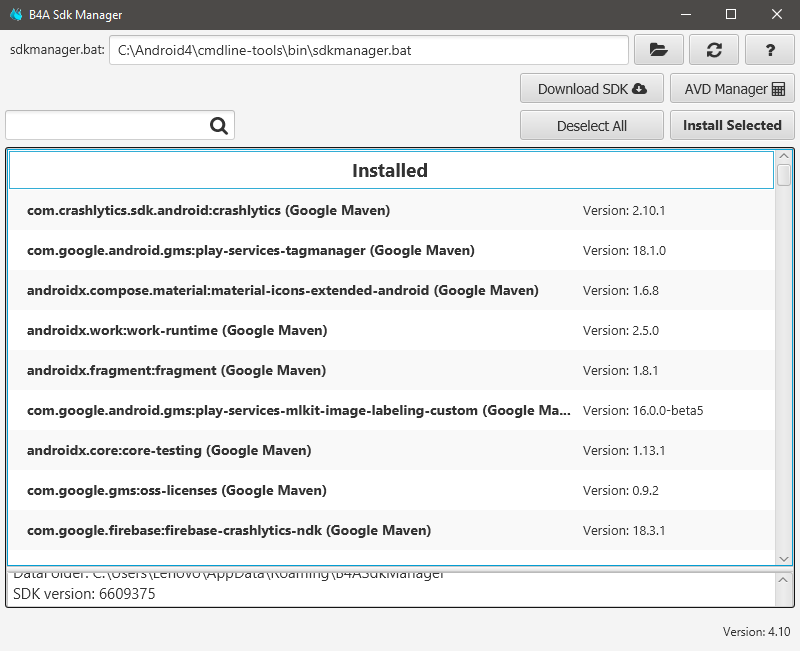The width and height of the screenshot is (800, 651).
Task: Minimize the B4A Sdk Manager window
Action: 686,14
